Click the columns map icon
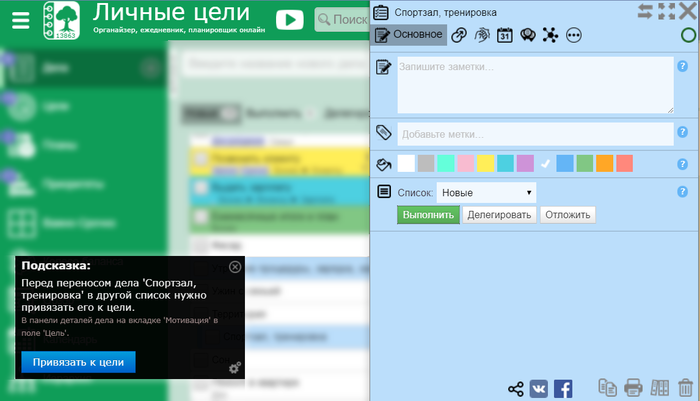Screen dimensions: 700x401 click(659, 388)
